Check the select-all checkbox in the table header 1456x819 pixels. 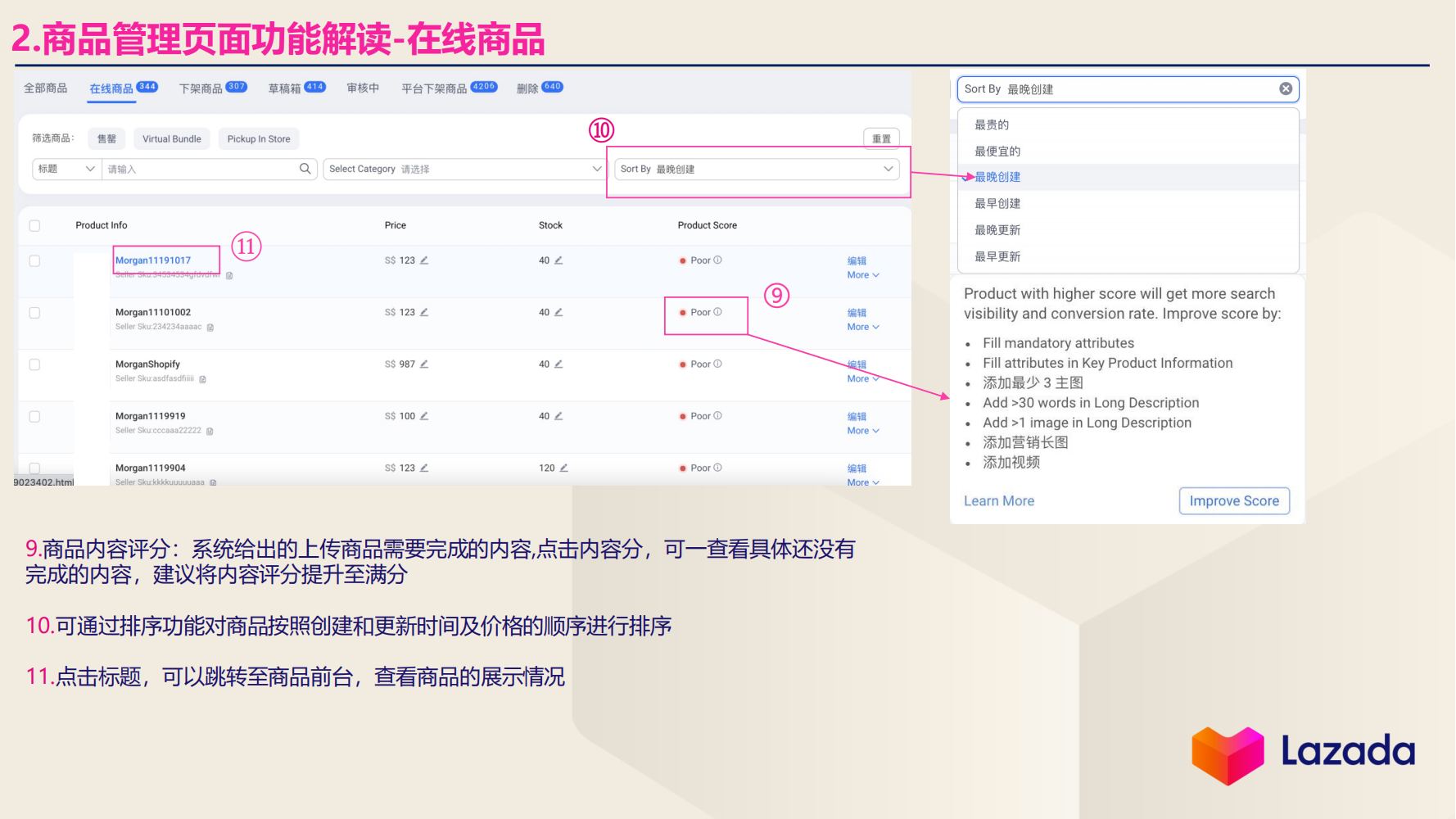[34, 224]
